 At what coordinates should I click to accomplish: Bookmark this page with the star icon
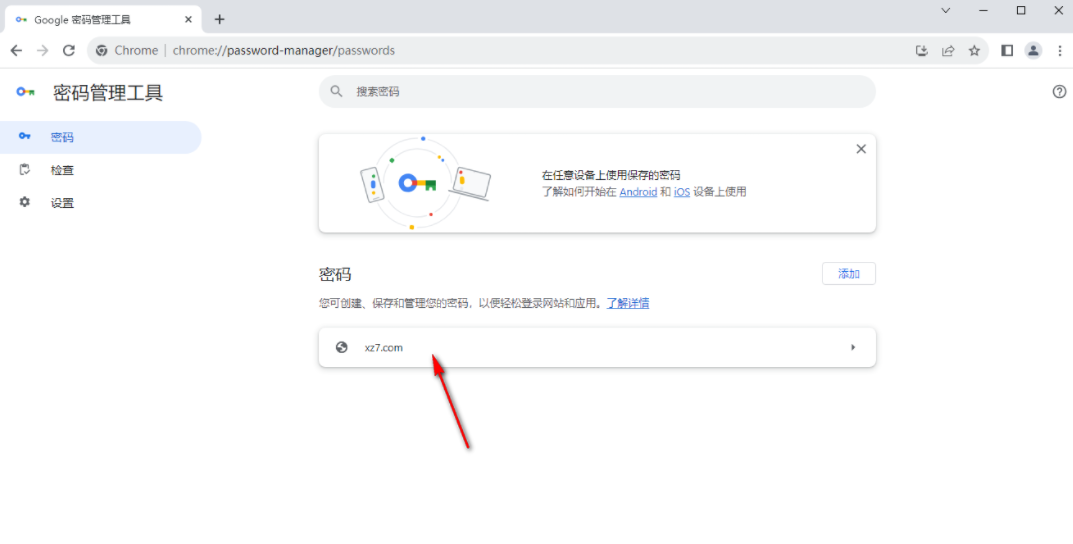(x=974, y=51)
